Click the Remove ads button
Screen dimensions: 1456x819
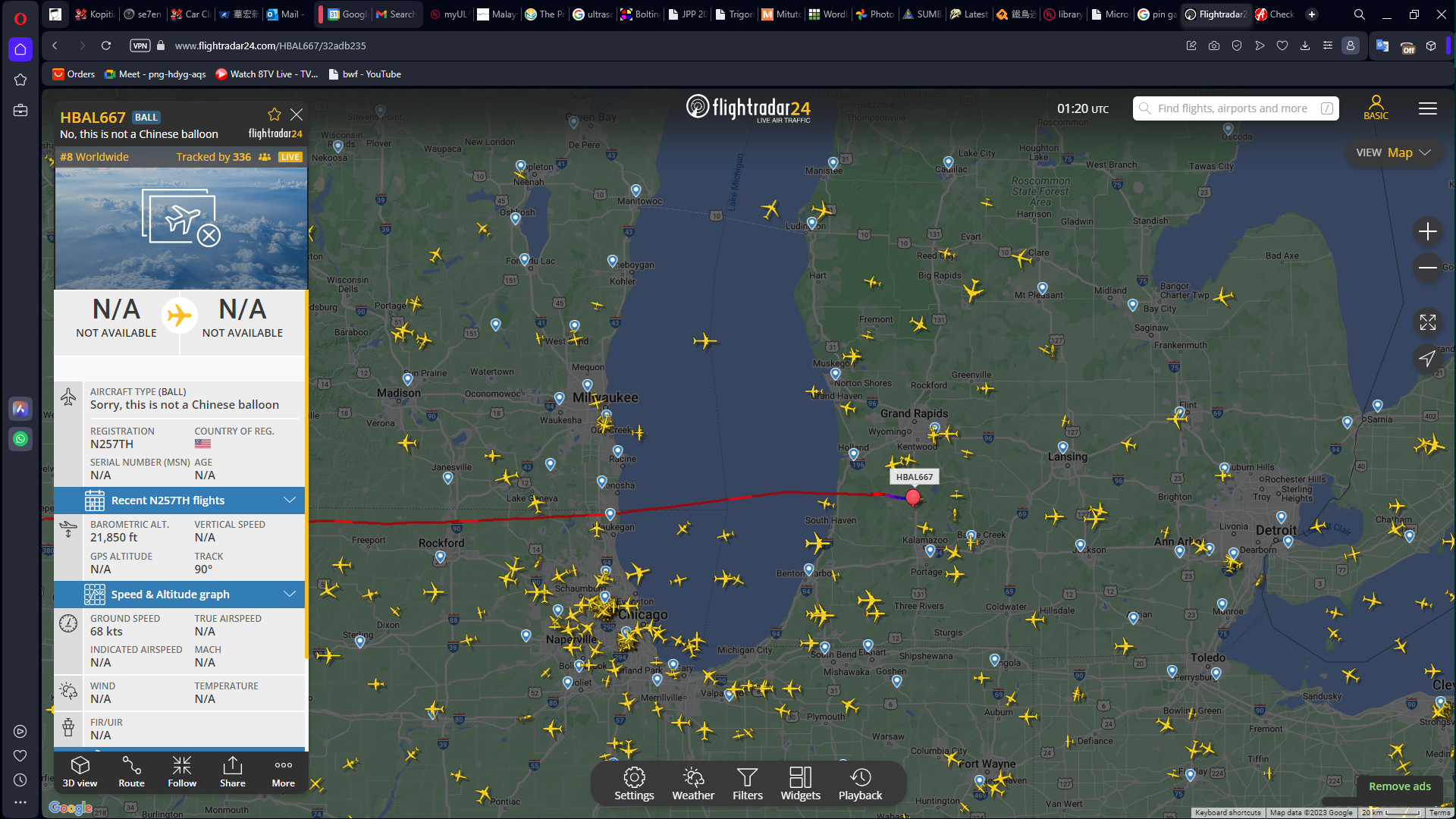tap(1400, 786)
